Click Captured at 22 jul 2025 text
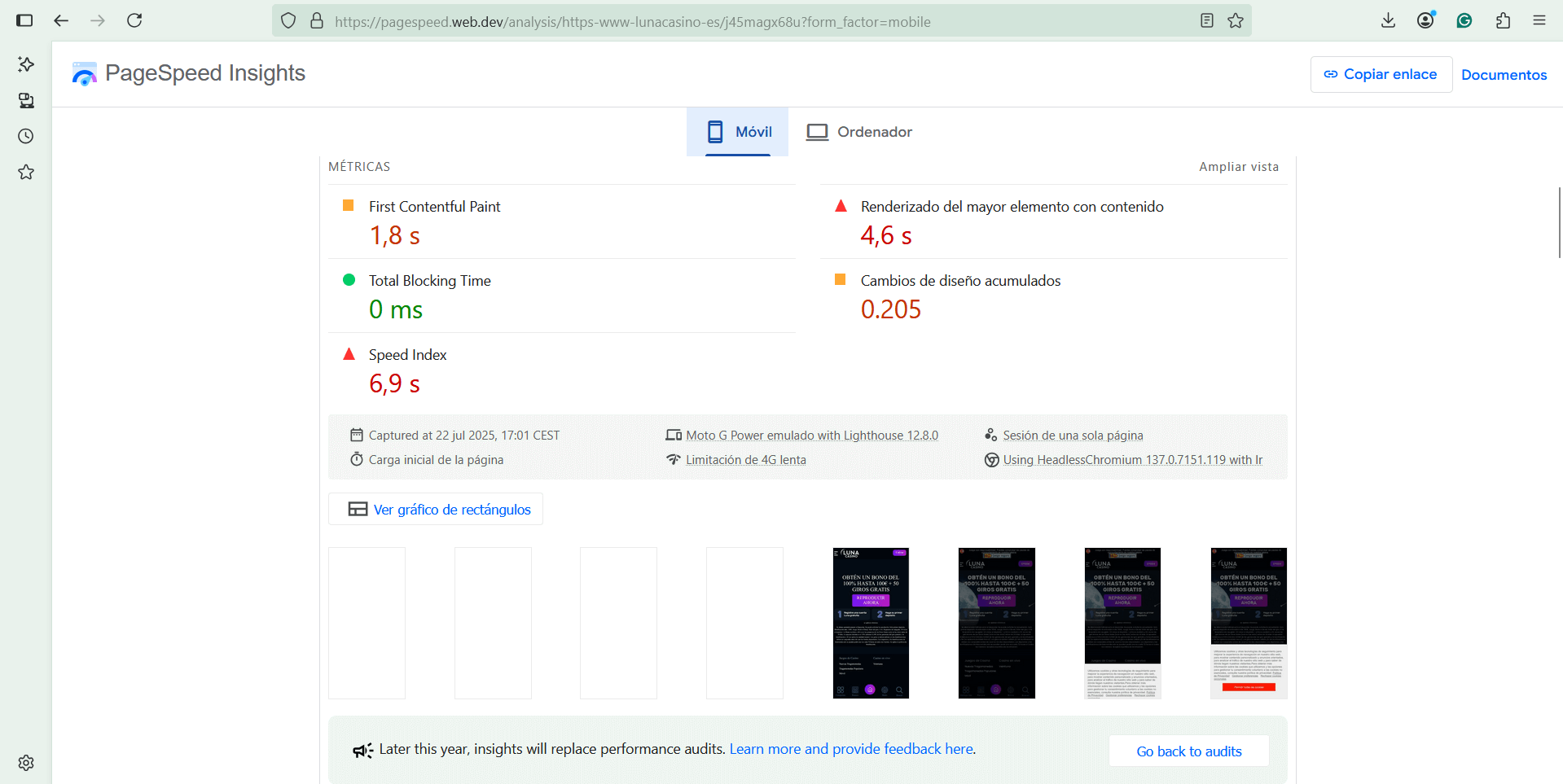 click(x=464, y=436)
